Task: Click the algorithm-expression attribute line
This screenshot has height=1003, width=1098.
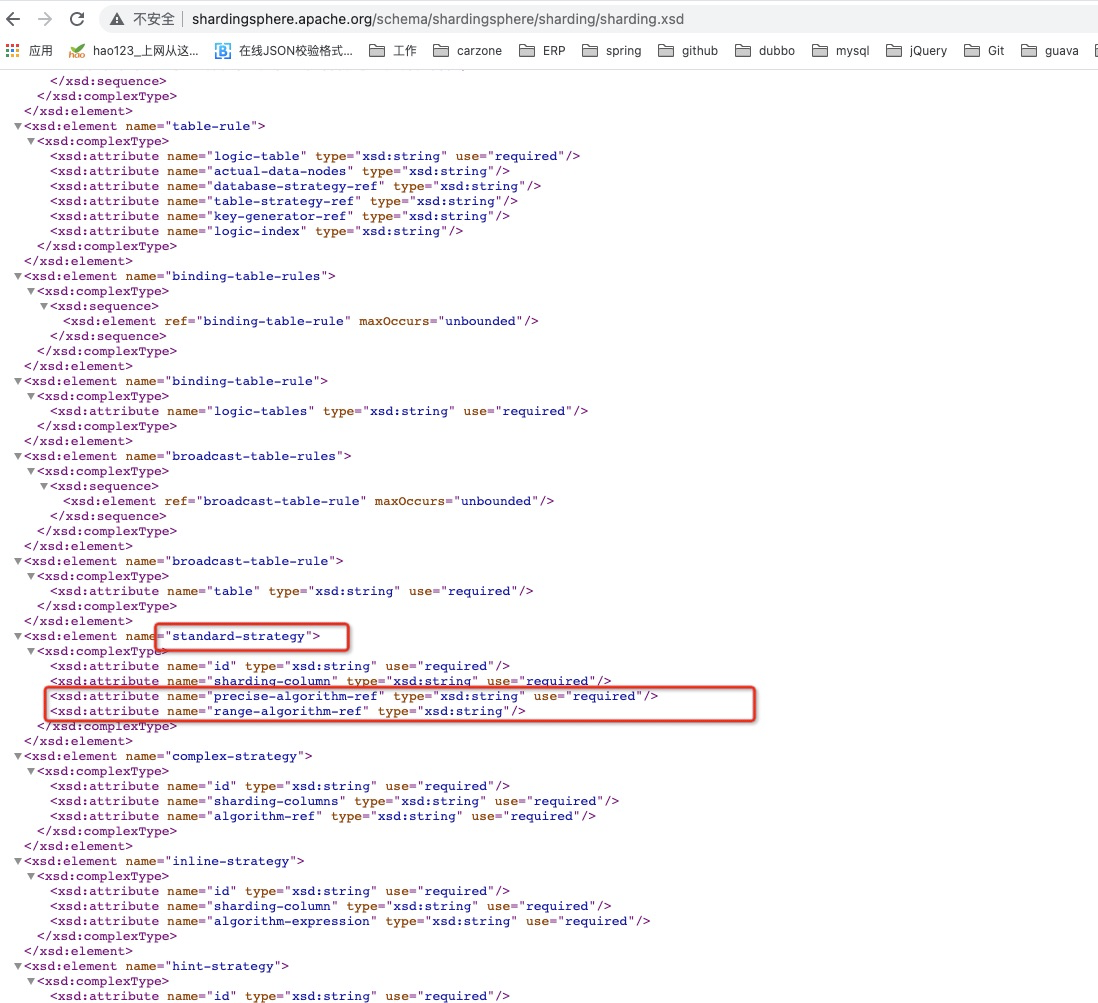Action: coord(350,921)
